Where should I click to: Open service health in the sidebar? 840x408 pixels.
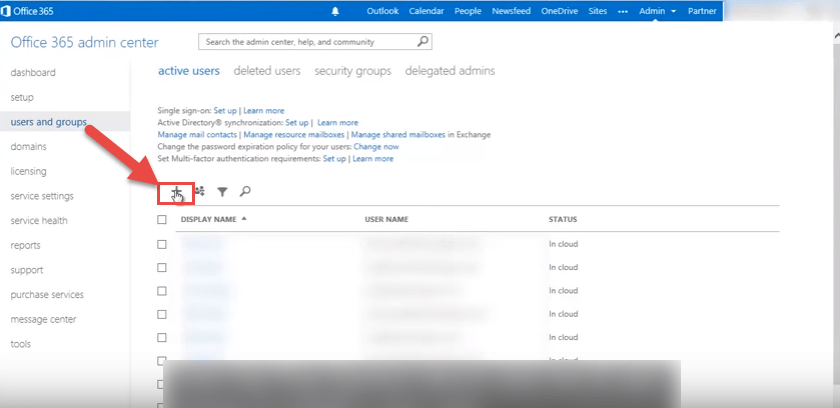coord(39,221)
